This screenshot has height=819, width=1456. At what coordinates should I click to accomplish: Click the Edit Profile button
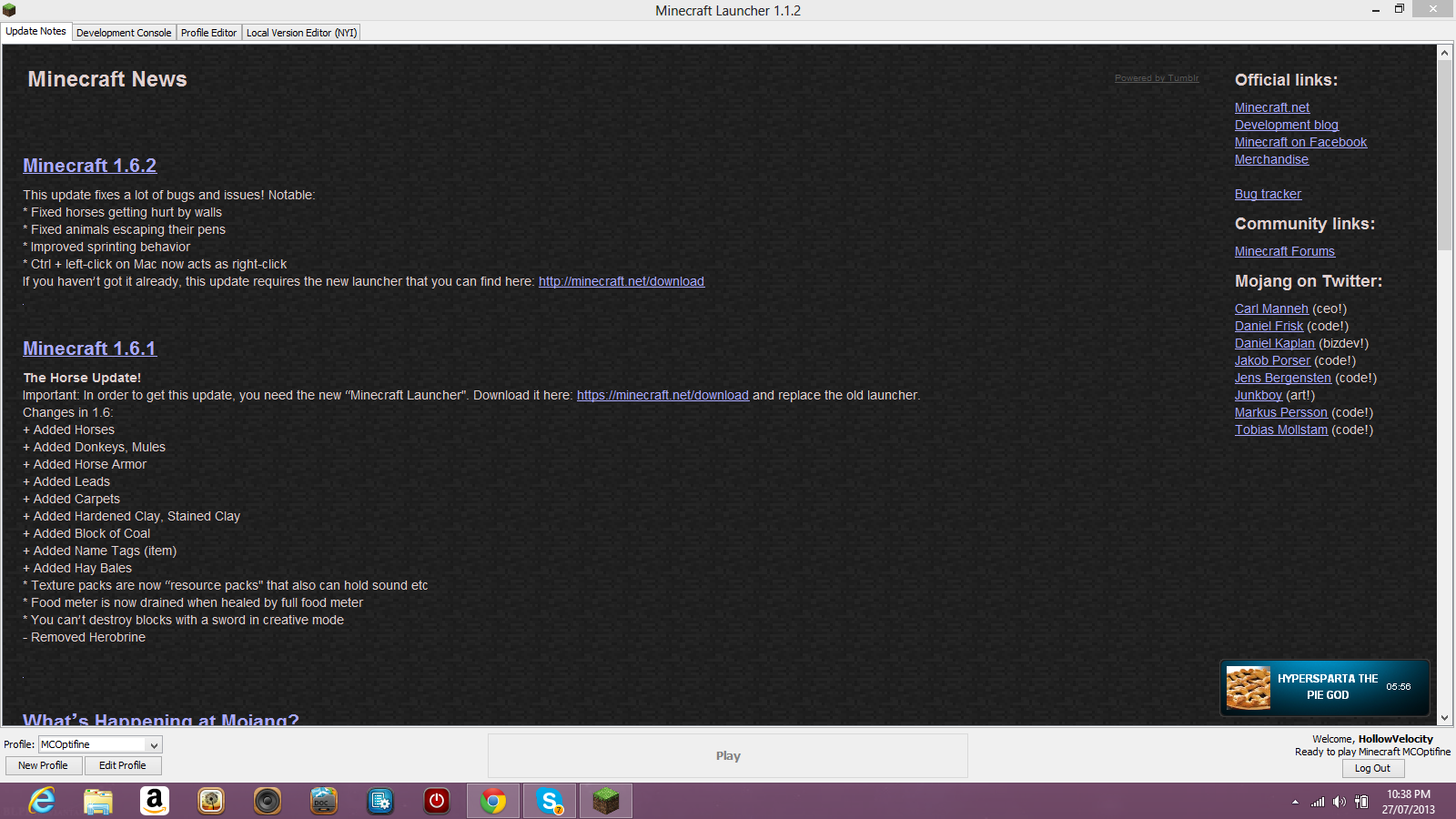[x=123, y=765]
